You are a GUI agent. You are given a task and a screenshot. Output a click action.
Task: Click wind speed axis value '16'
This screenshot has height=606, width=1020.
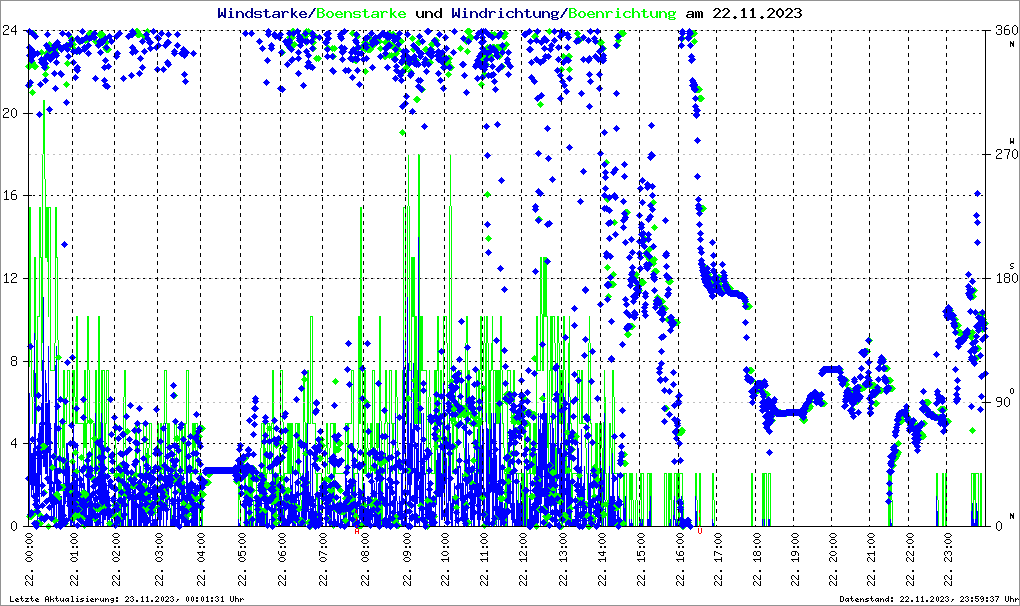point(10,195)
